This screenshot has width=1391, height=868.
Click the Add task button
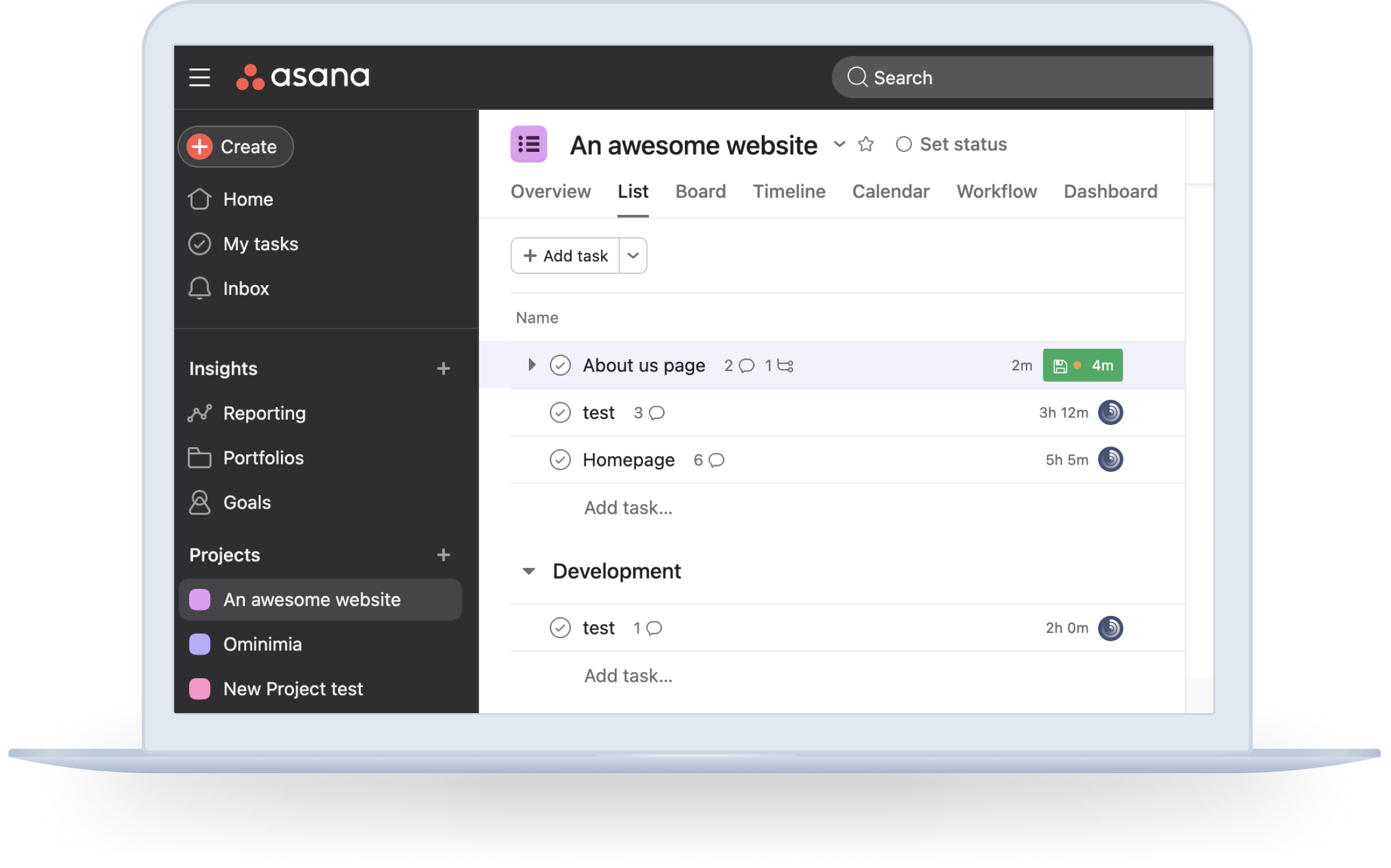(566, 256)
